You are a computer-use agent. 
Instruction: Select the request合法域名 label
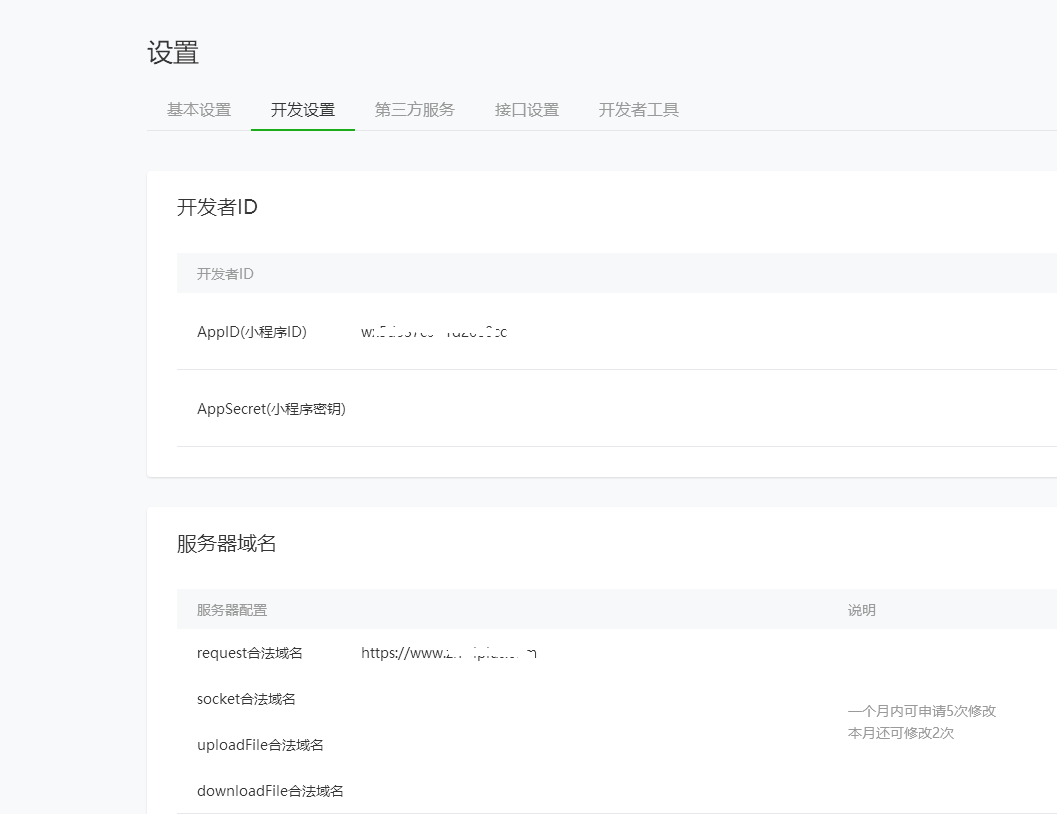[249, 653]
